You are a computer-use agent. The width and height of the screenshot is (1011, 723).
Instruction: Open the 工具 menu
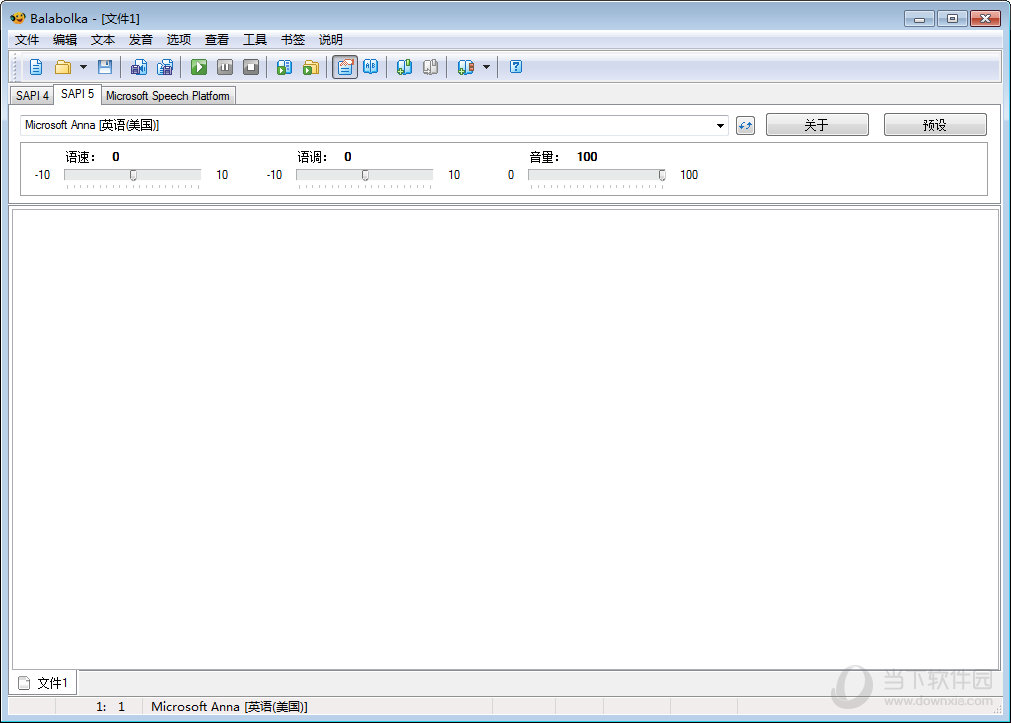(x=255, y=39)
